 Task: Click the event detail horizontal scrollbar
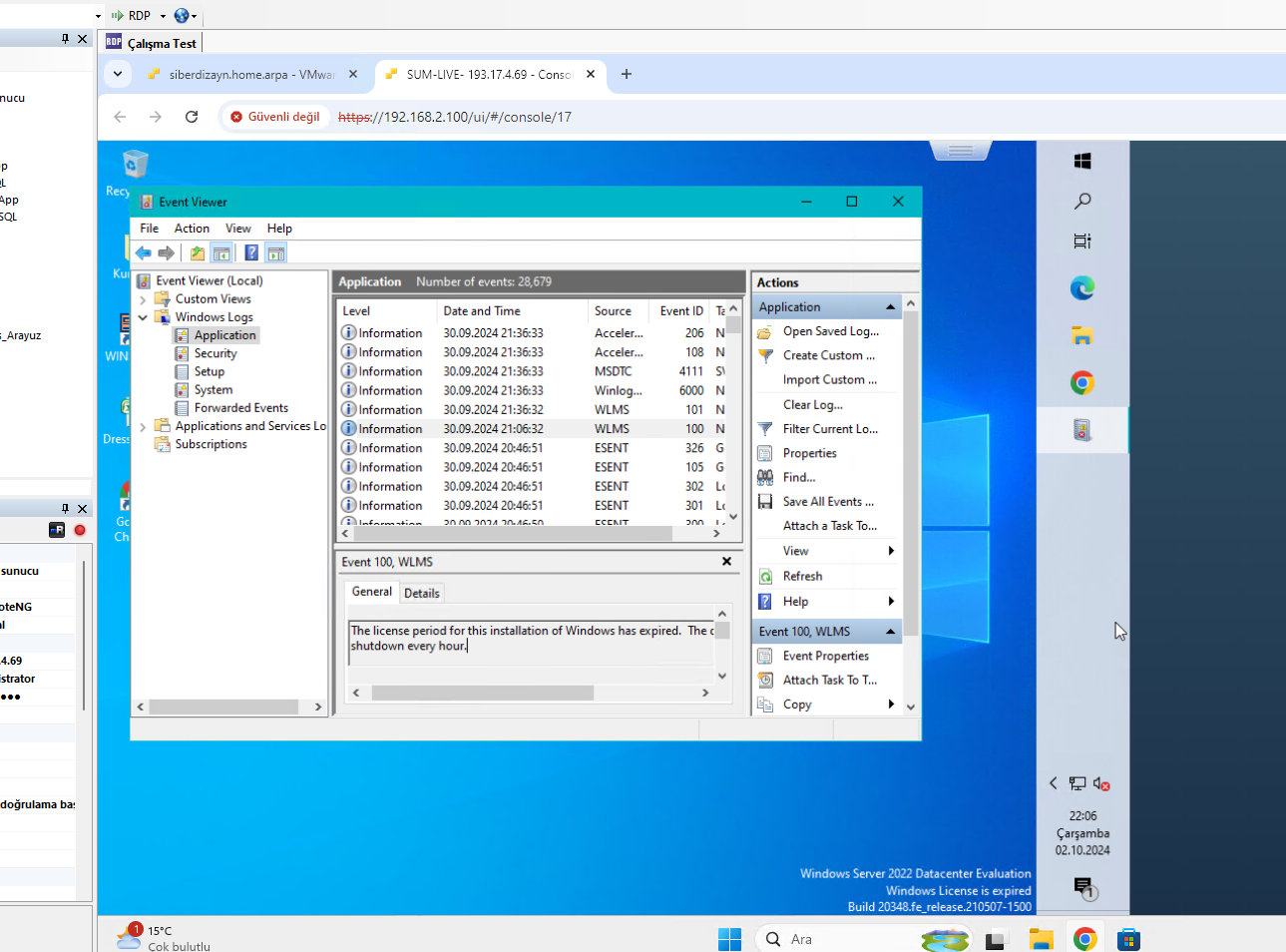[482, 693]
